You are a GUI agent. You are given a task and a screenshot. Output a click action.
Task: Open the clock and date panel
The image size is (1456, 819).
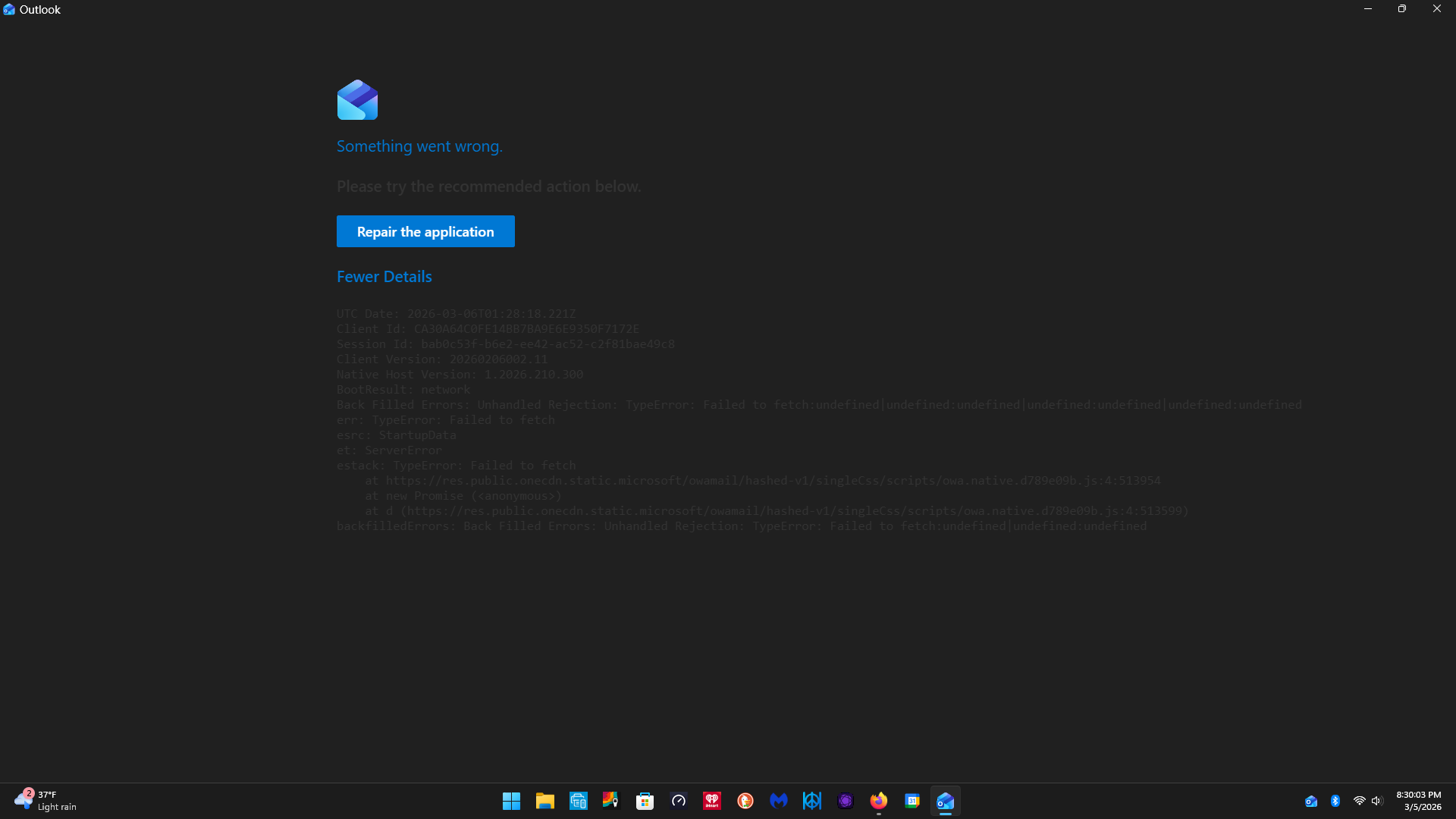1418,801
